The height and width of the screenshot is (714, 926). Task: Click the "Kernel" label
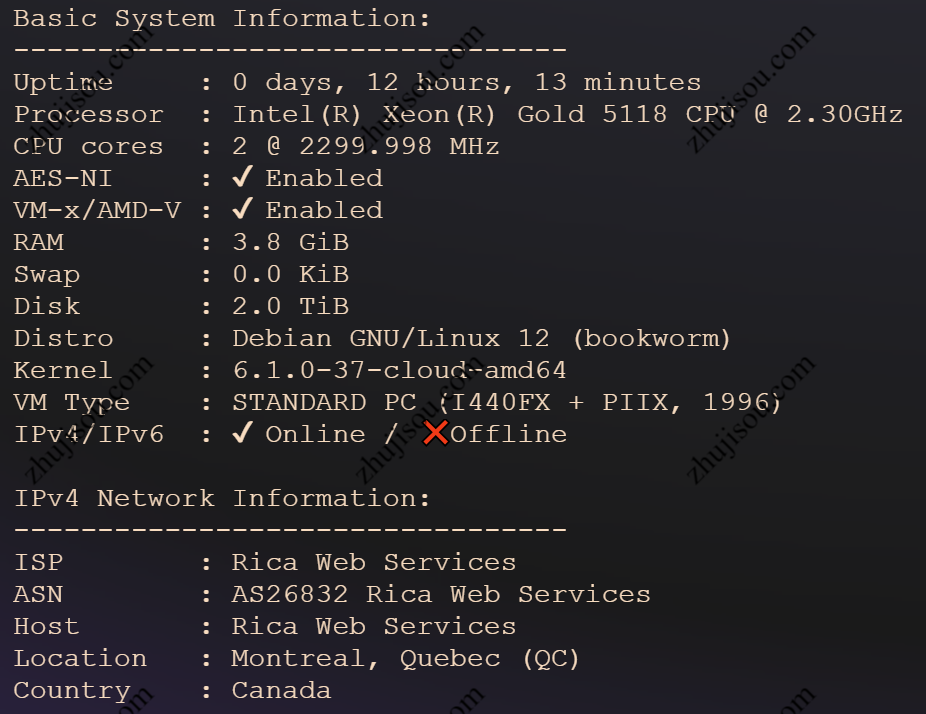[x=63, y=370]
